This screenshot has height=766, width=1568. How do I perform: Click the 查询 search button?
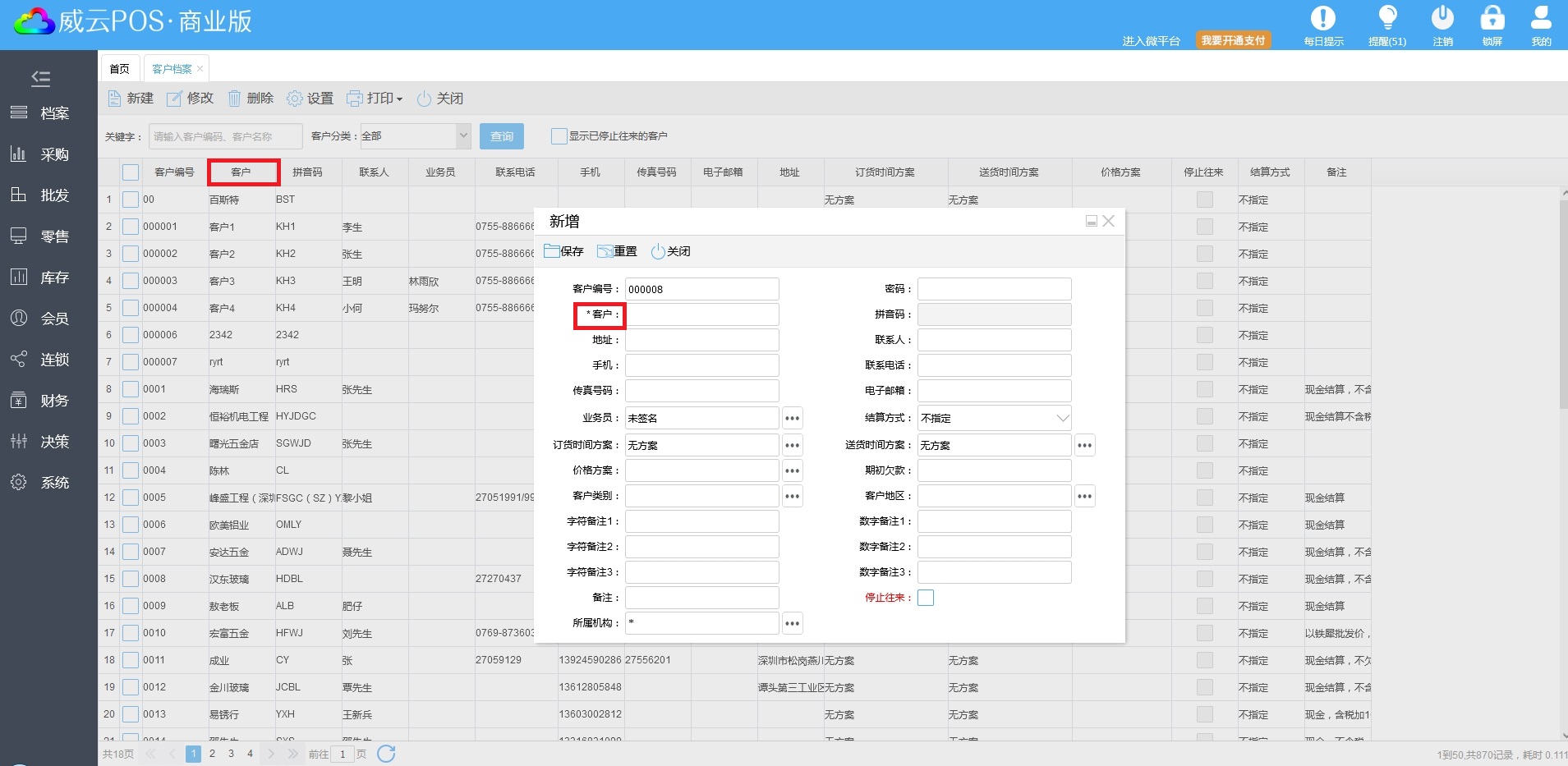(501, 136)
